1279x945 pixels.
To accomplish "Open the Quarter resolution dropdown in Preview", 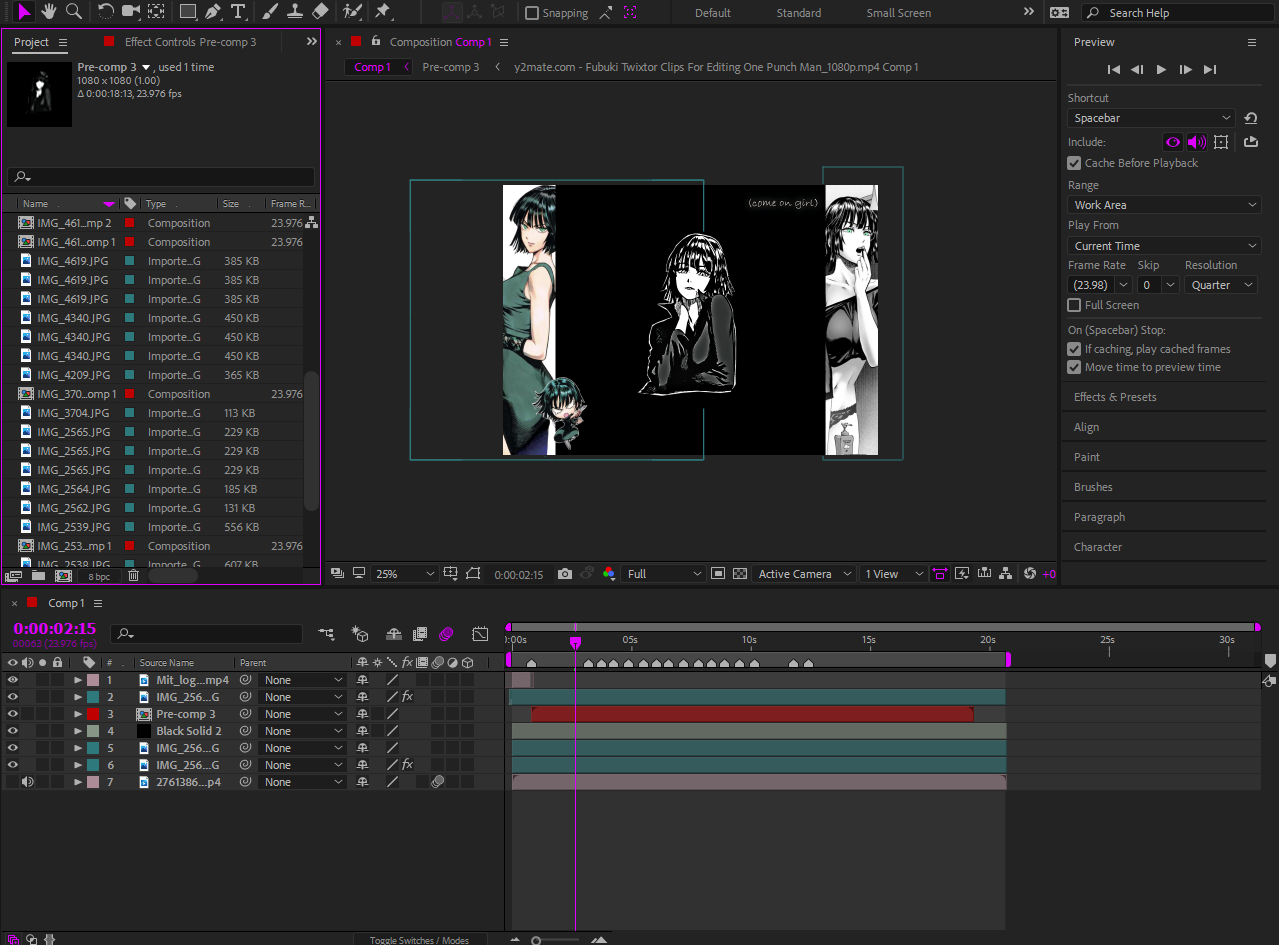I will pyautogui.click(x=1220, y=285).
